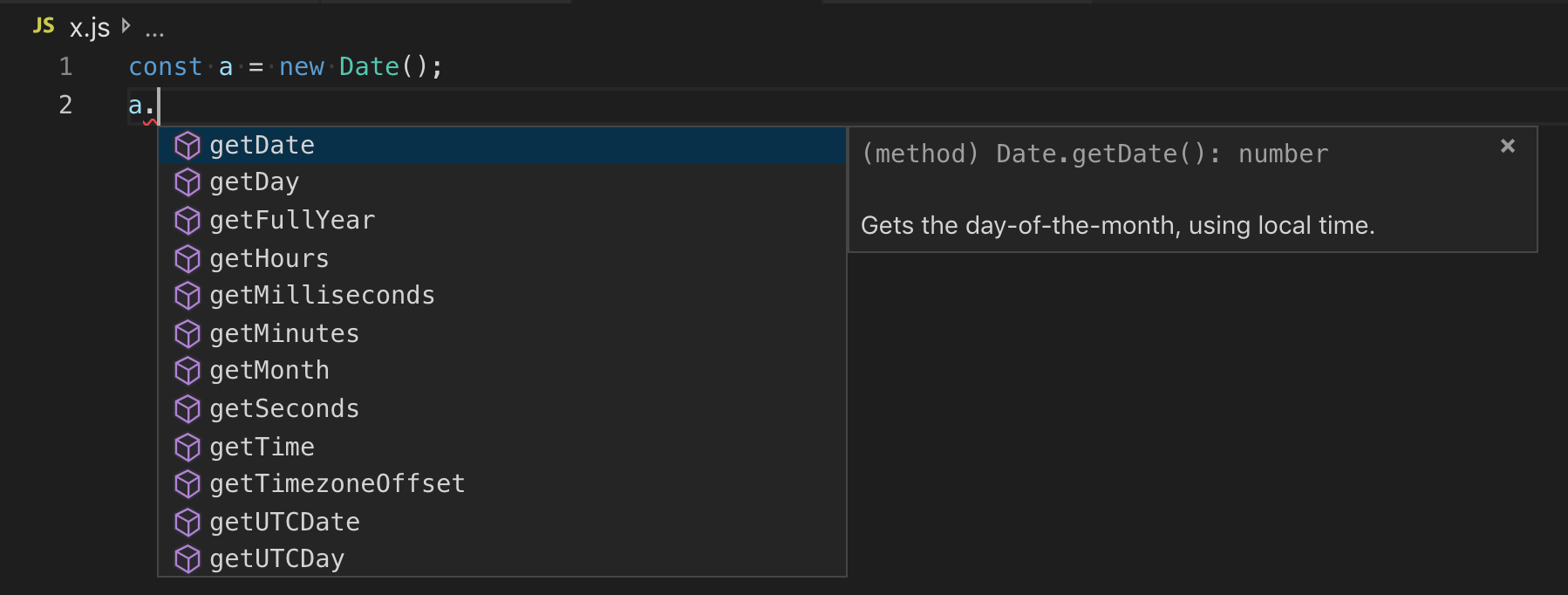Choose getTimezoneOffset from the list
Screen dimensions: 1568x595
click(502, 484)
